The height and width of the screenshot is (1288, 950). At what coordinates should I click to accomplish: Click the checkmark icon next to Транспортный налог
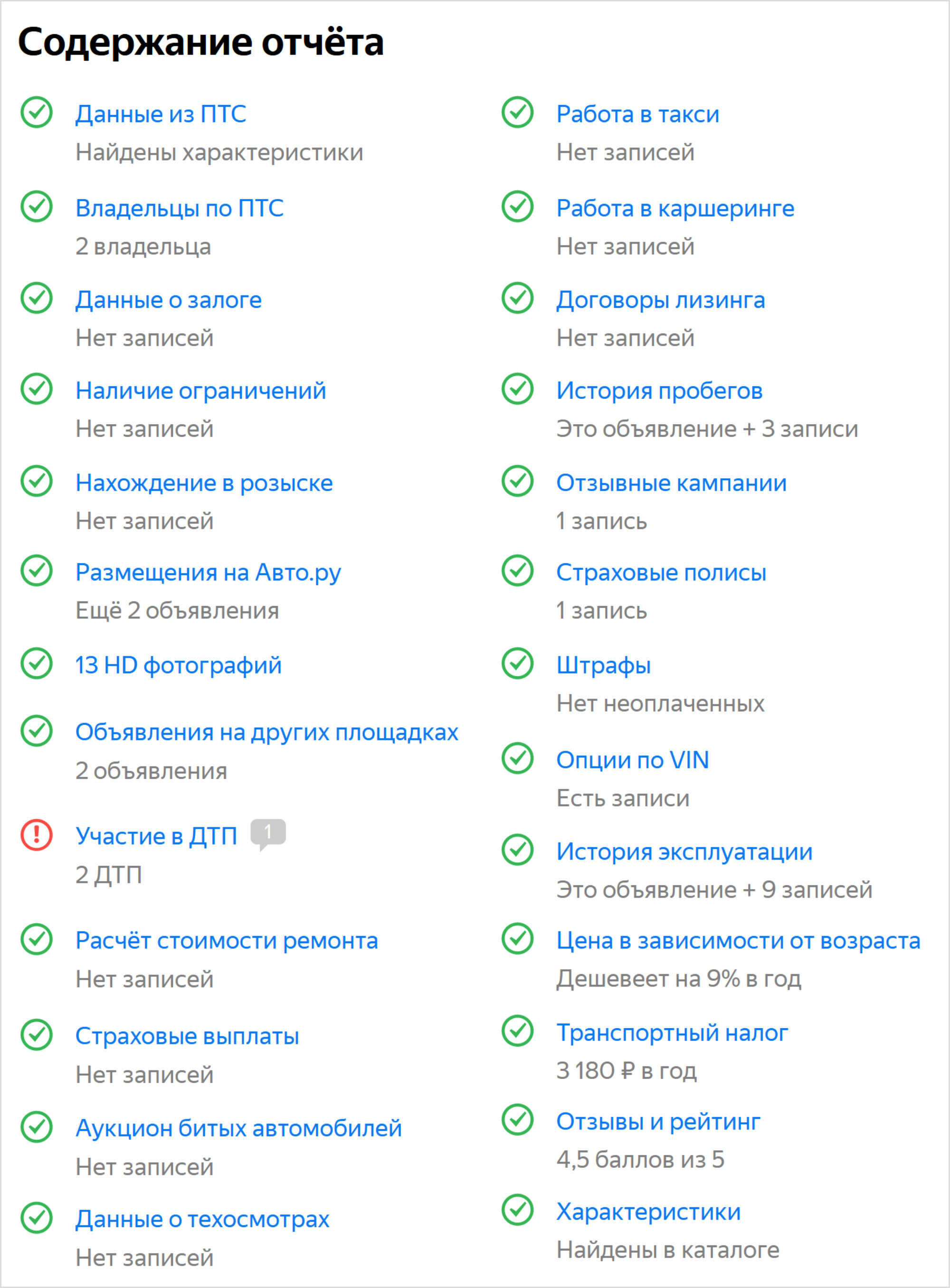coord(518,1031)
